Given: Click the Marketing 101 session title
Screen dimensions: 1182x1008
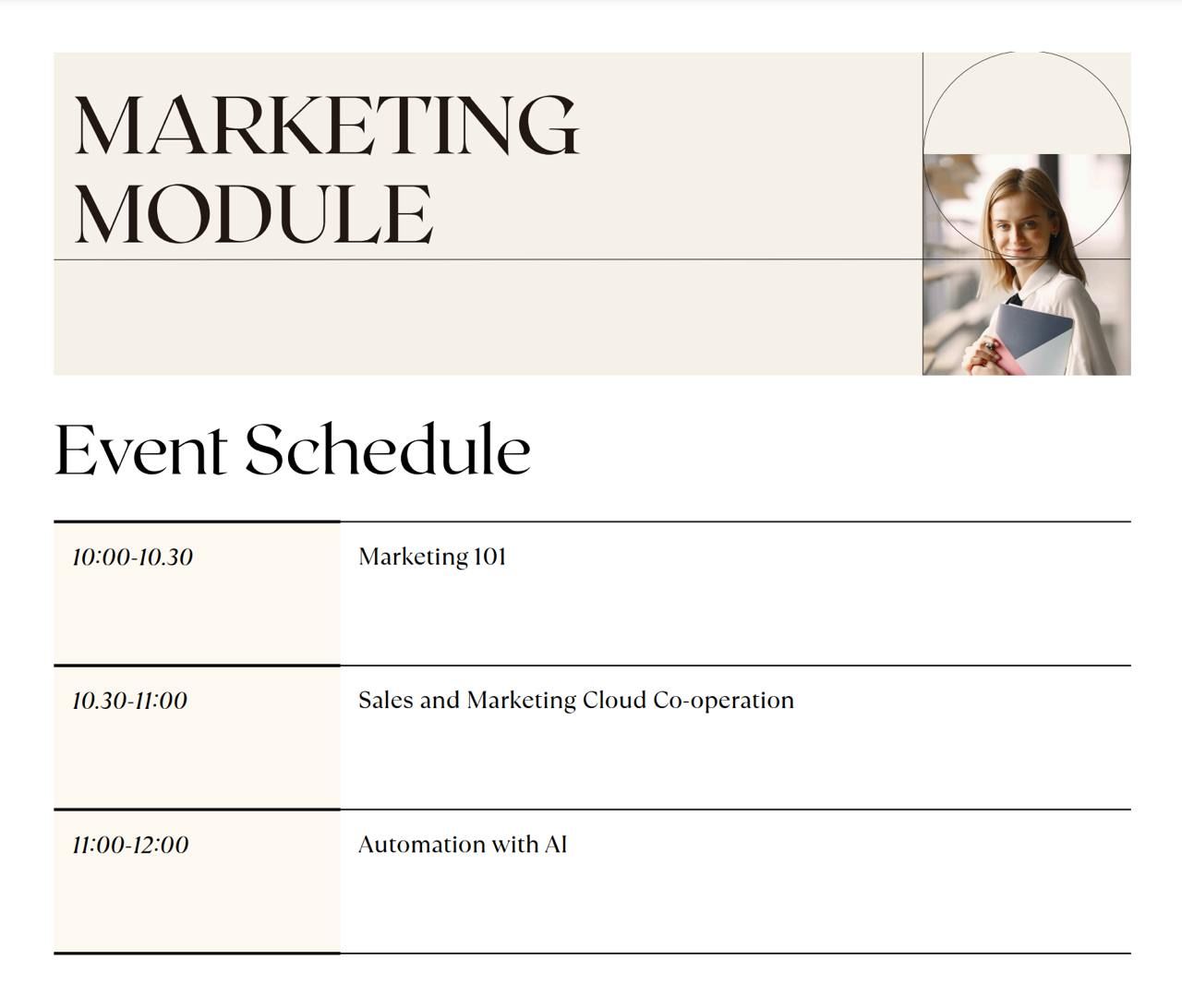Looking at the screenshot, I should click(432, 557).
